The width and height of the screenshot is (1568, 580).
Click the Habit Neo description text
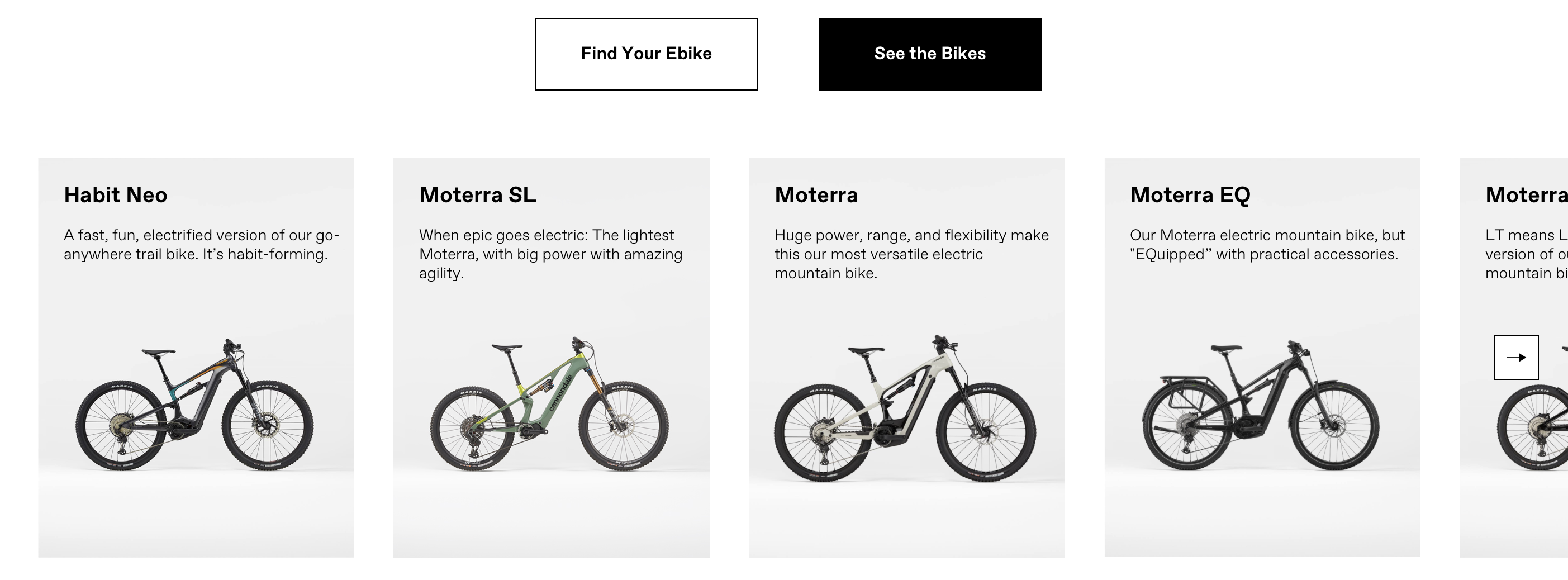[201, 244]
